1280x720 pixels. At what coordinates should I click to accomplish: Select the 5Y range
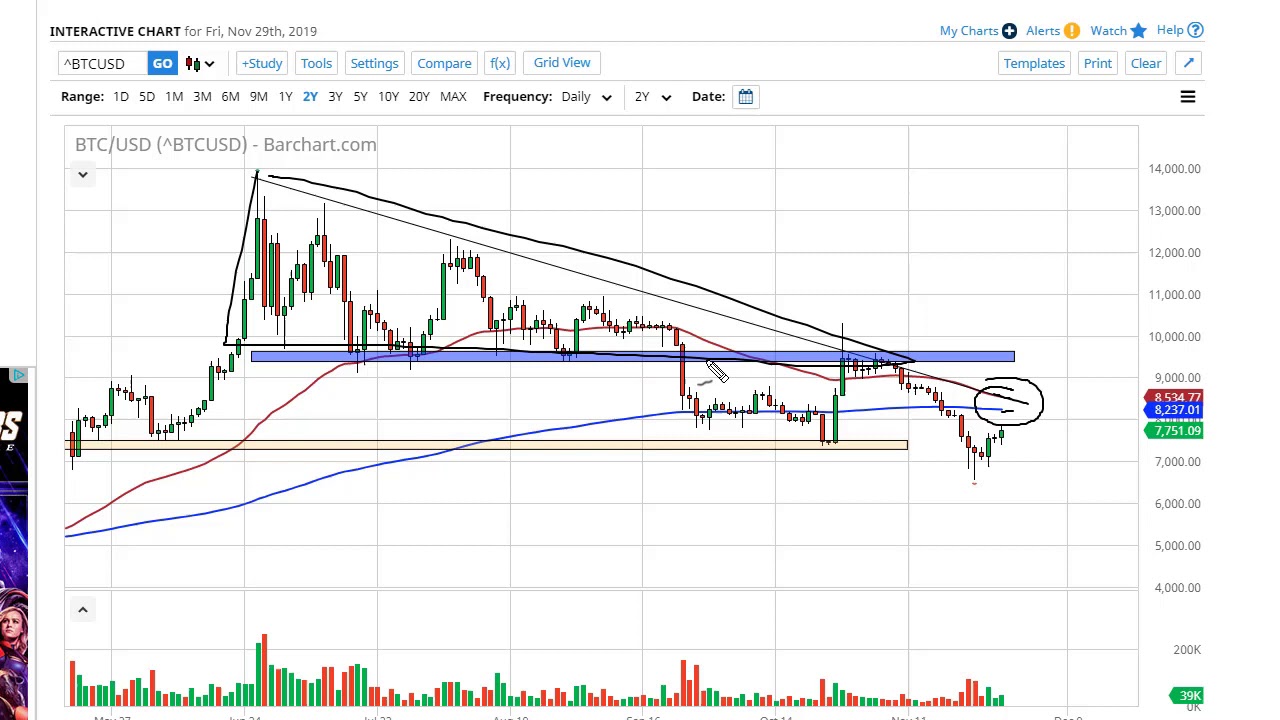pyautogui.click(x=360, y=97)
